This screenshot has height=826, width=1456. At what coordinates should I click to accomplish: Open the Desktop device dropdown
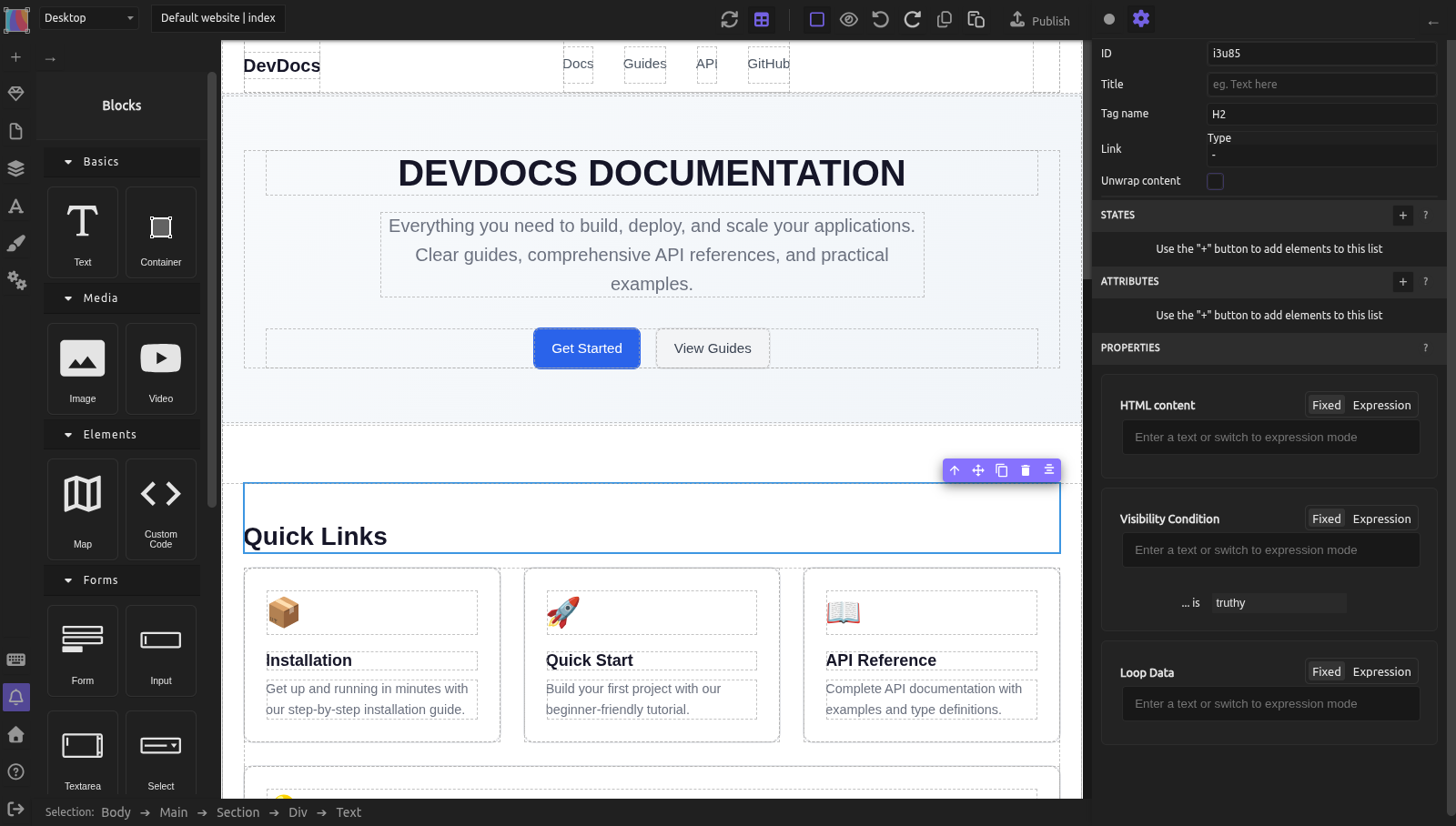[x=89, y=18]
